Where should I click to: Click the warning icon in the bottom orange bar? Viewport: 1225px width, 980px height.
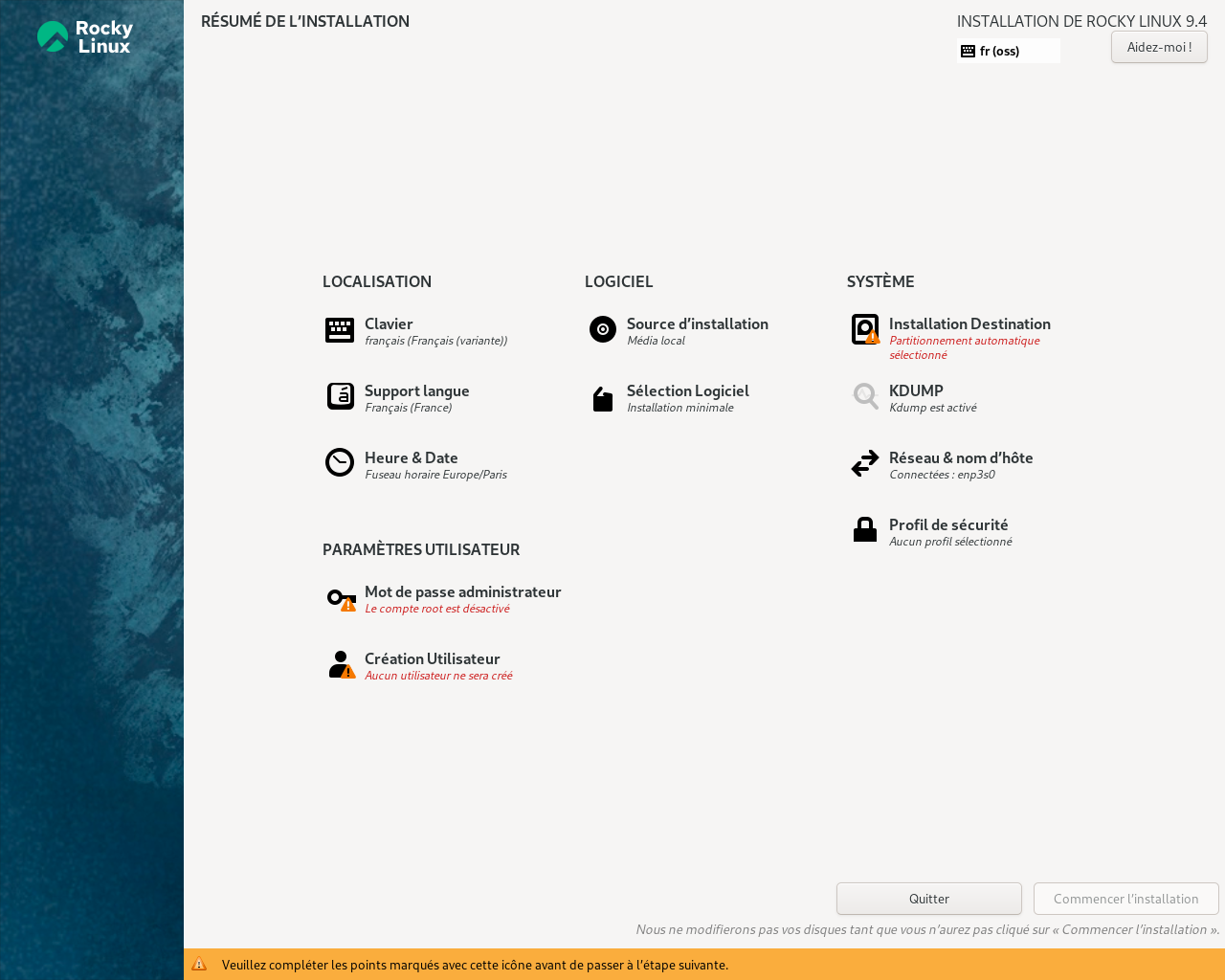(x=199, y=965)
